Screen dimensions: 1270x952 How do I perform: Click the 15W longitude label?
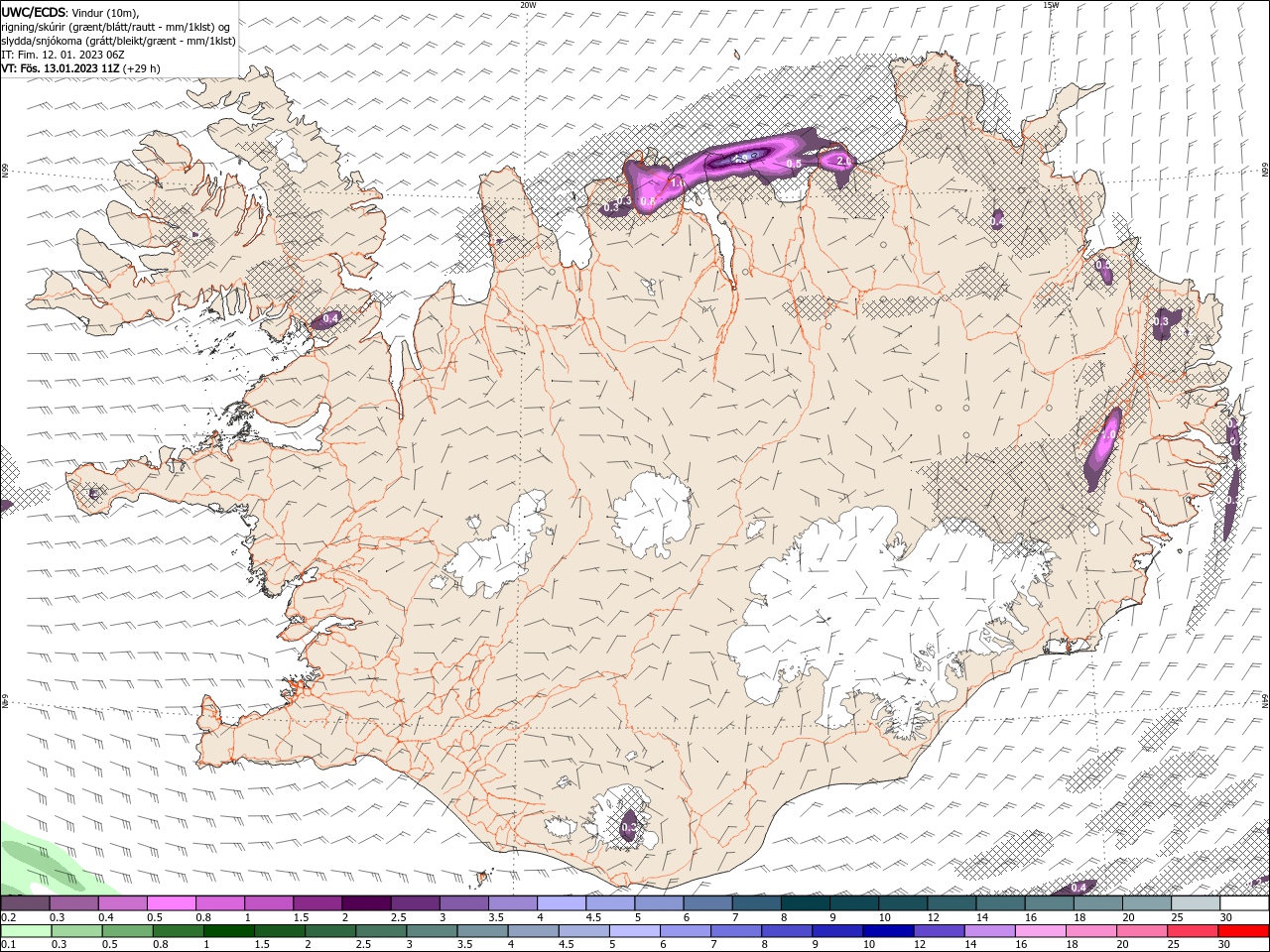tap(1052, 5)
